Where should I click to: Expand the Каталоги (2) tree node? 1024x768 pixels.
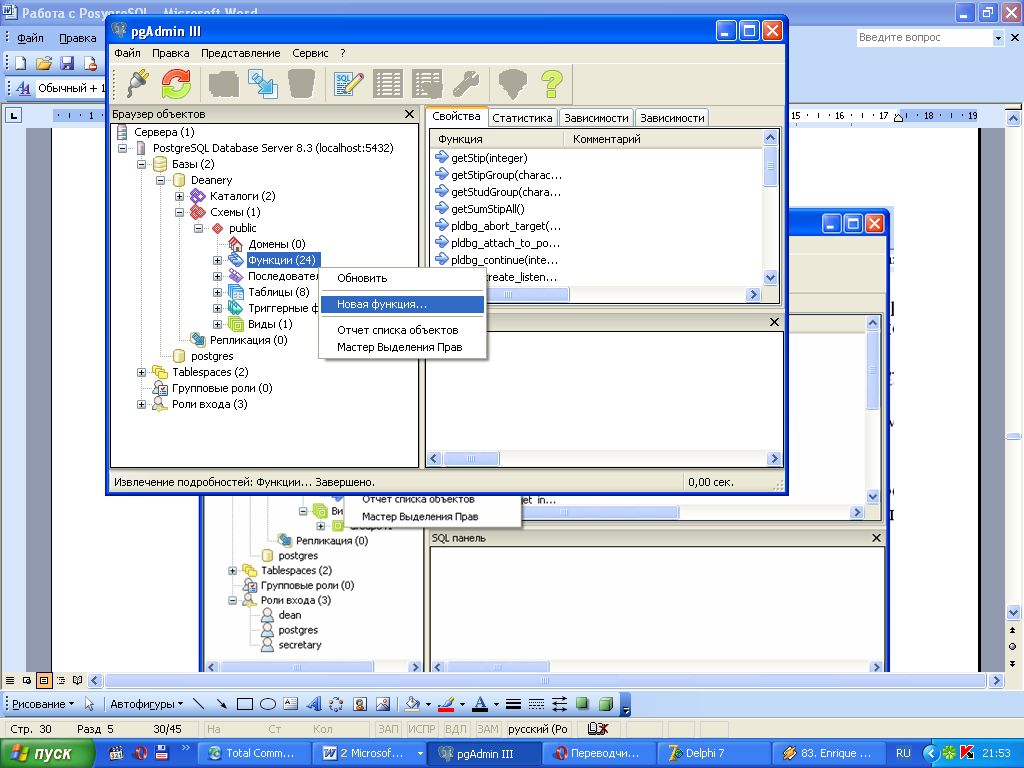tap(179, 197)
